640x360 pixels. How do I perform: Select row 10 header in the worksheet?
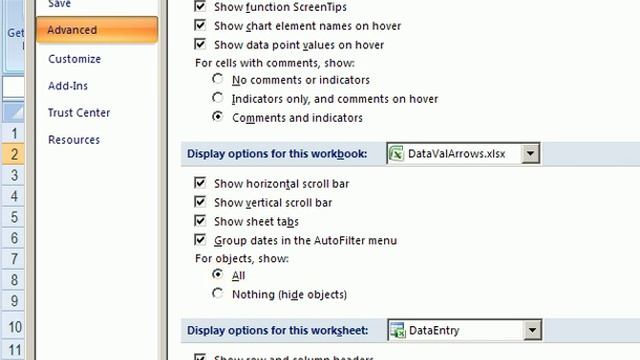(x=13, y=327)
